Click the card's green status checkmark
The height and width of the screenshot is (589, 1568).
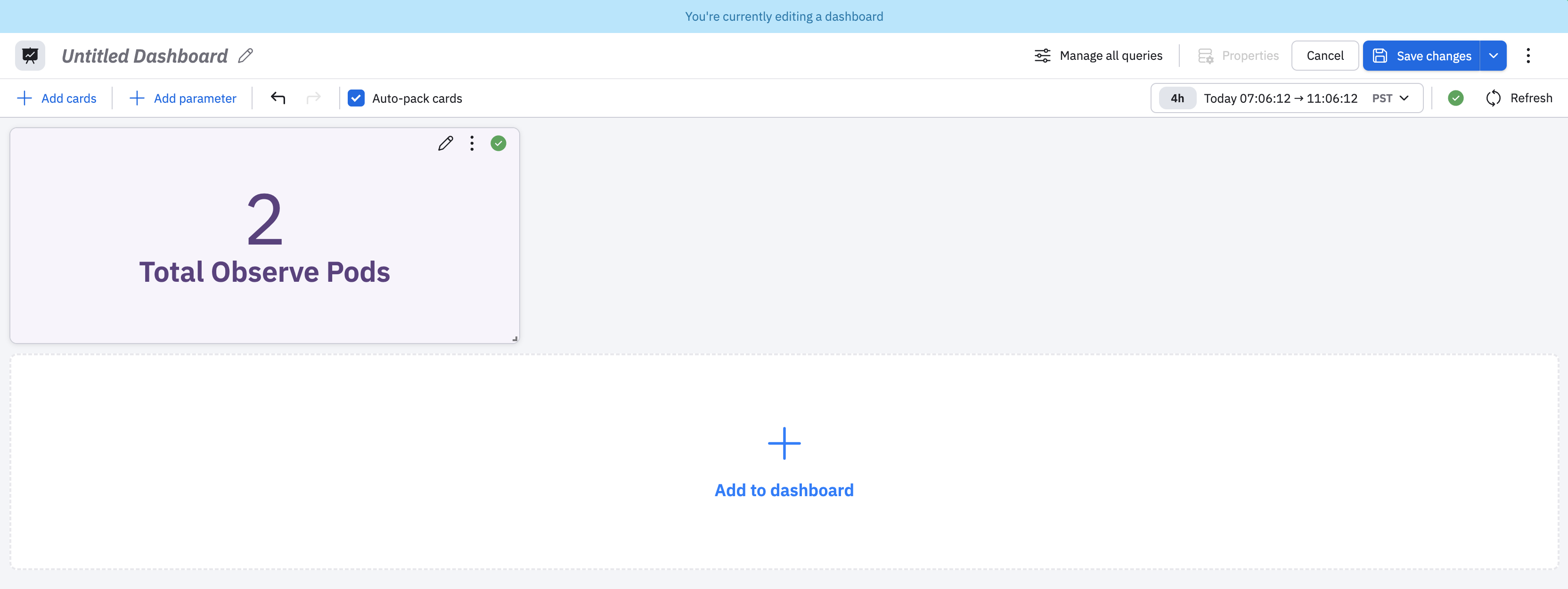[498, 143]
